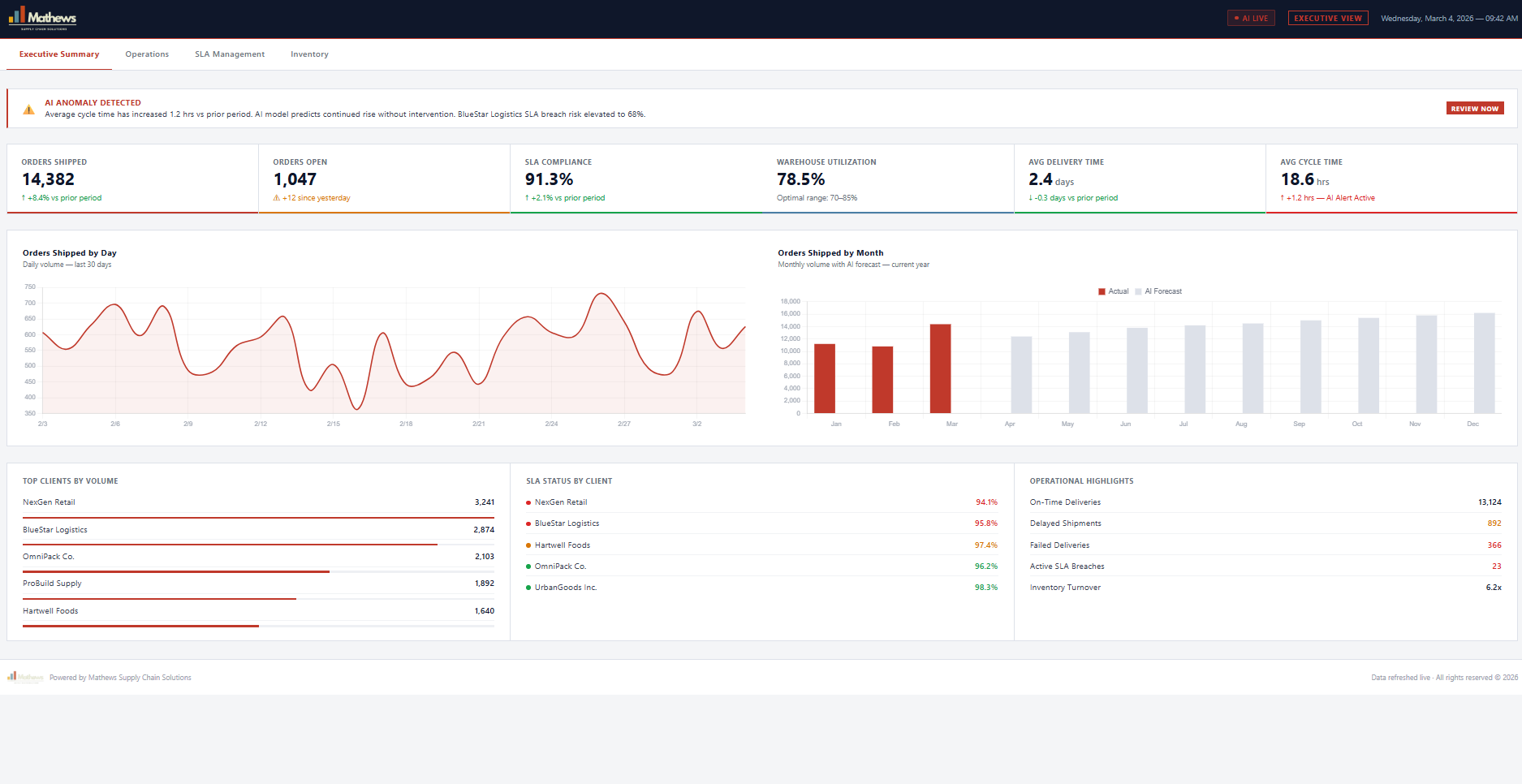Image resolution: width=1522 pixels, height=784 pixels.
Task: Click the AI Live indicator button
Action: tap(1251, 18)
